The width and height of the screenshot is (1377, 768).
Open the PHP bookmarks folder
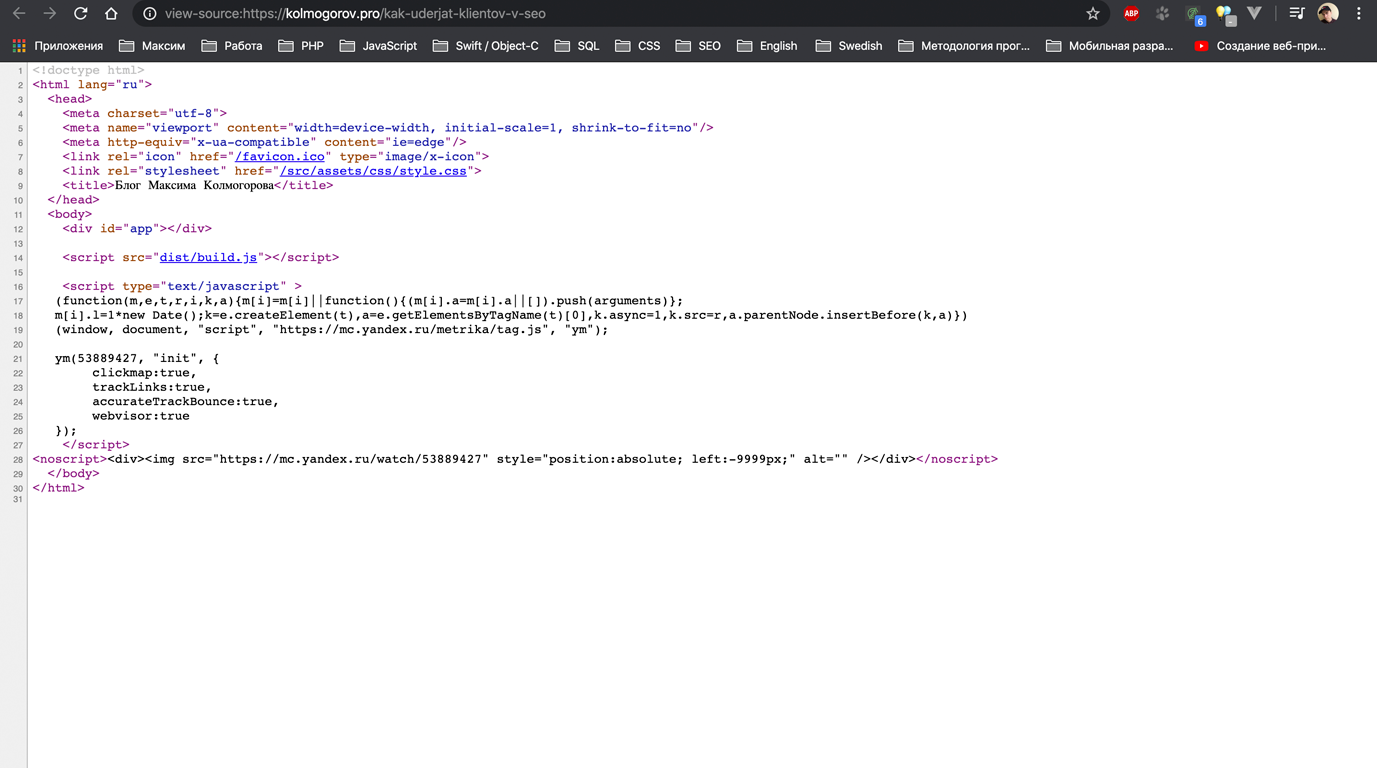click(301, 46)
